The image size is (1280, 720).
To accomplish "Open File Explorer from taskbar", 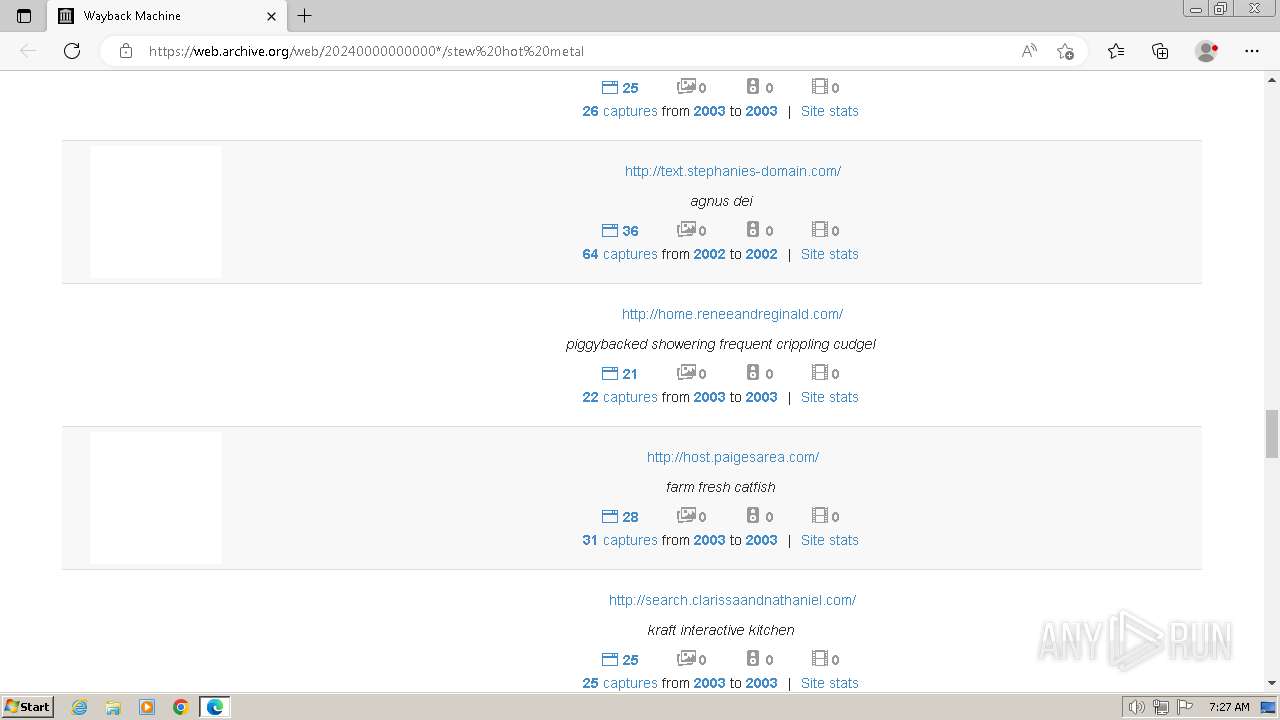I will (x=113, y=707).
